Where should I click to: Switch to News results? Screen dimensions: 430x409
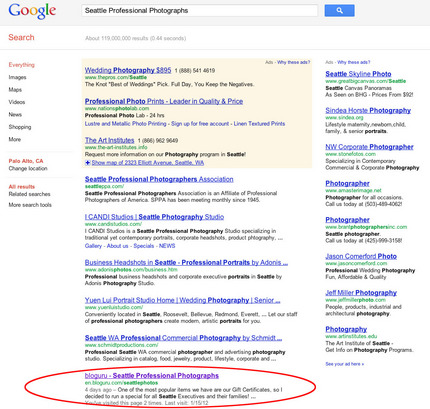15,114
